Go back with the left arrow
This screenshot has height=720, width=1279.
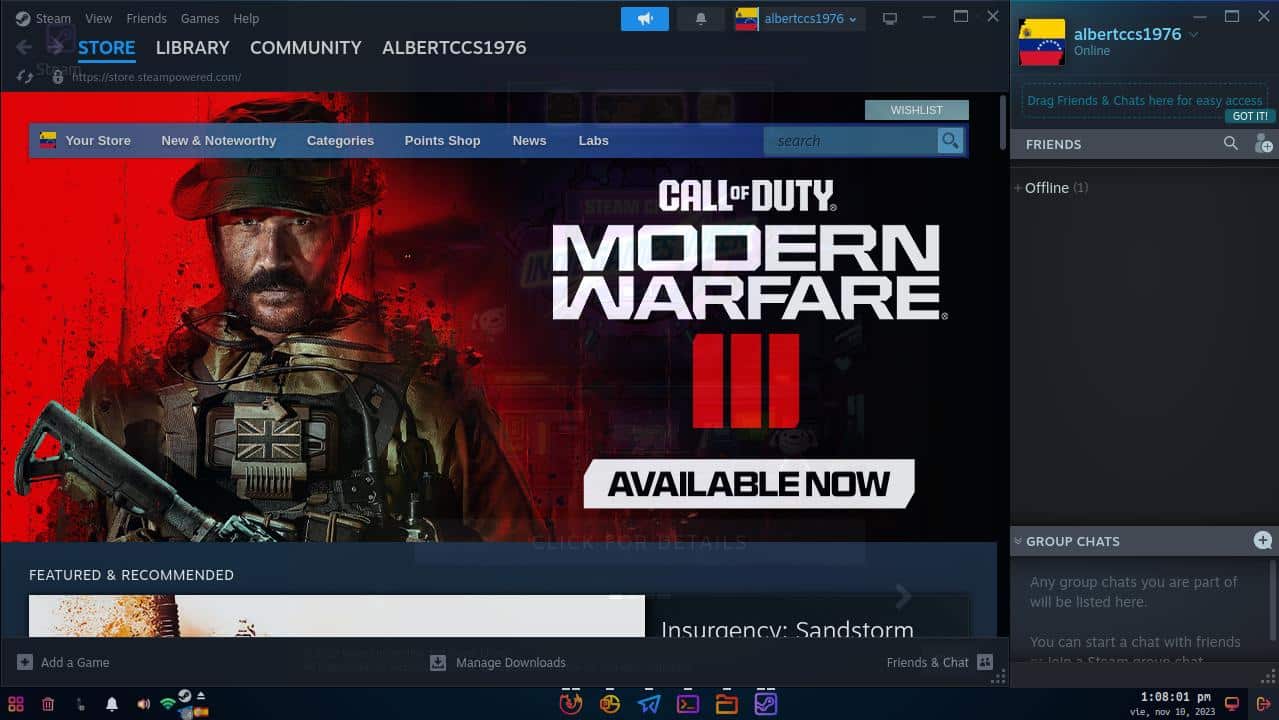(x=24, y=47)
